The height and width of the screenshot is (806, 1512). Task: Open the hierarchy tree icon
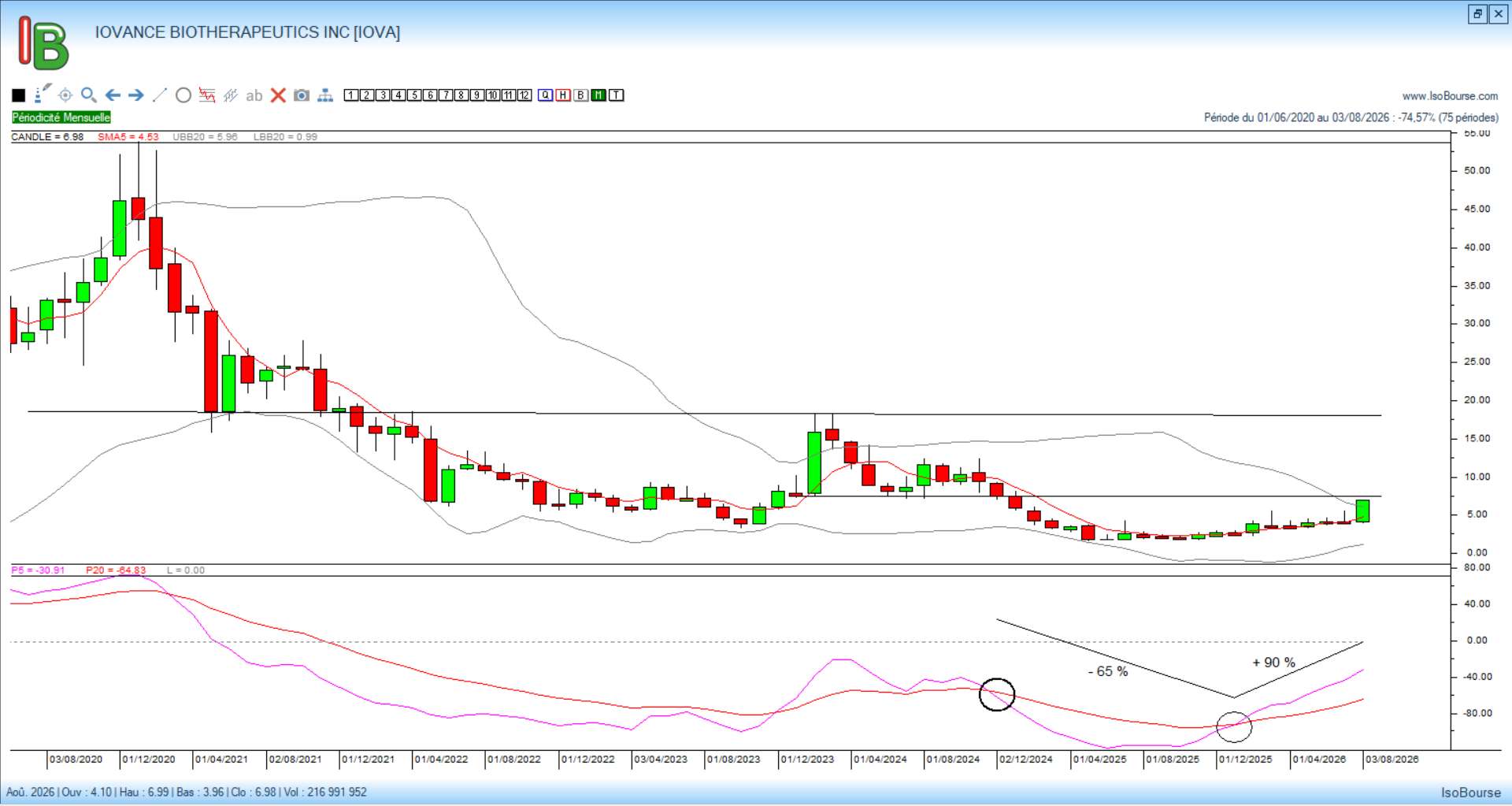(325, 95)
